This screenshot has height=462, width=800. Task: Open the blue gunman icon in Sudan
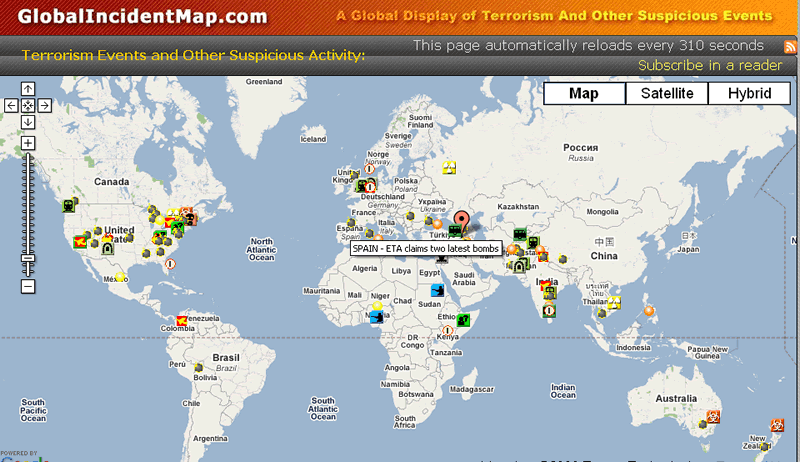tap(437, 291)
